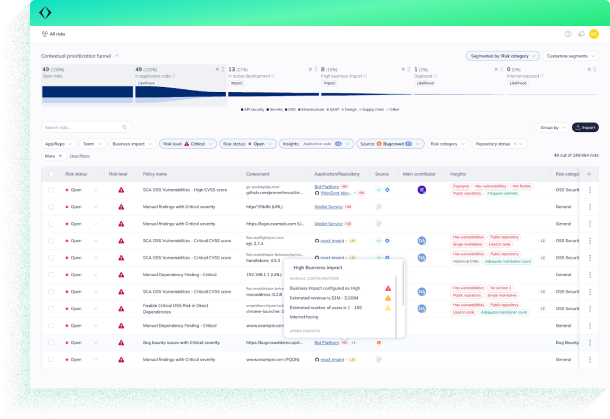The width and height of the screenshot is (610, 419).
Task: Check the row with ejs 2.7.4 component
Action: point(51,241)
